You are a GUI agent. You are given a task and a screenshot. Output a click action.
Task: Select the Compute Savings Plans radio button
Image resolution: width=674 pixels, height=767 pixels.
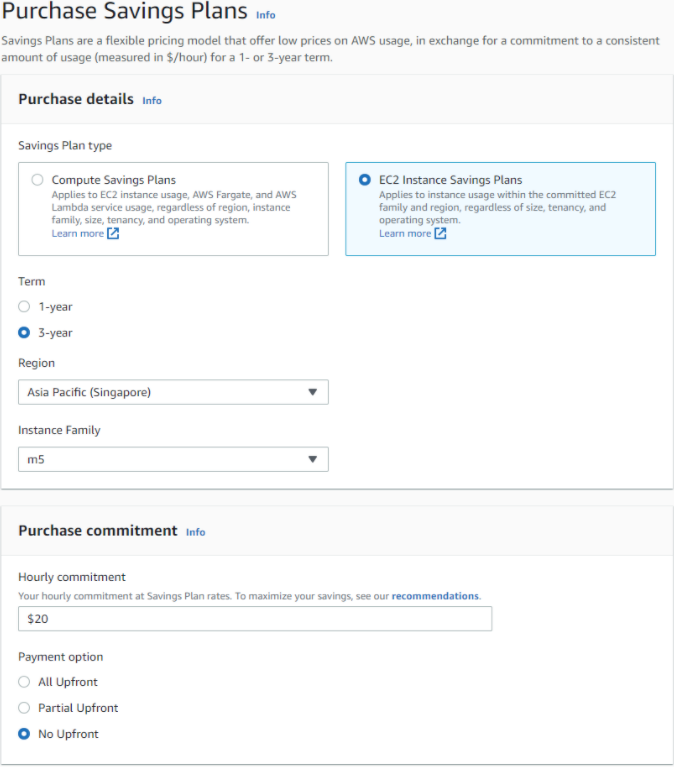click(x=37, y=180)
